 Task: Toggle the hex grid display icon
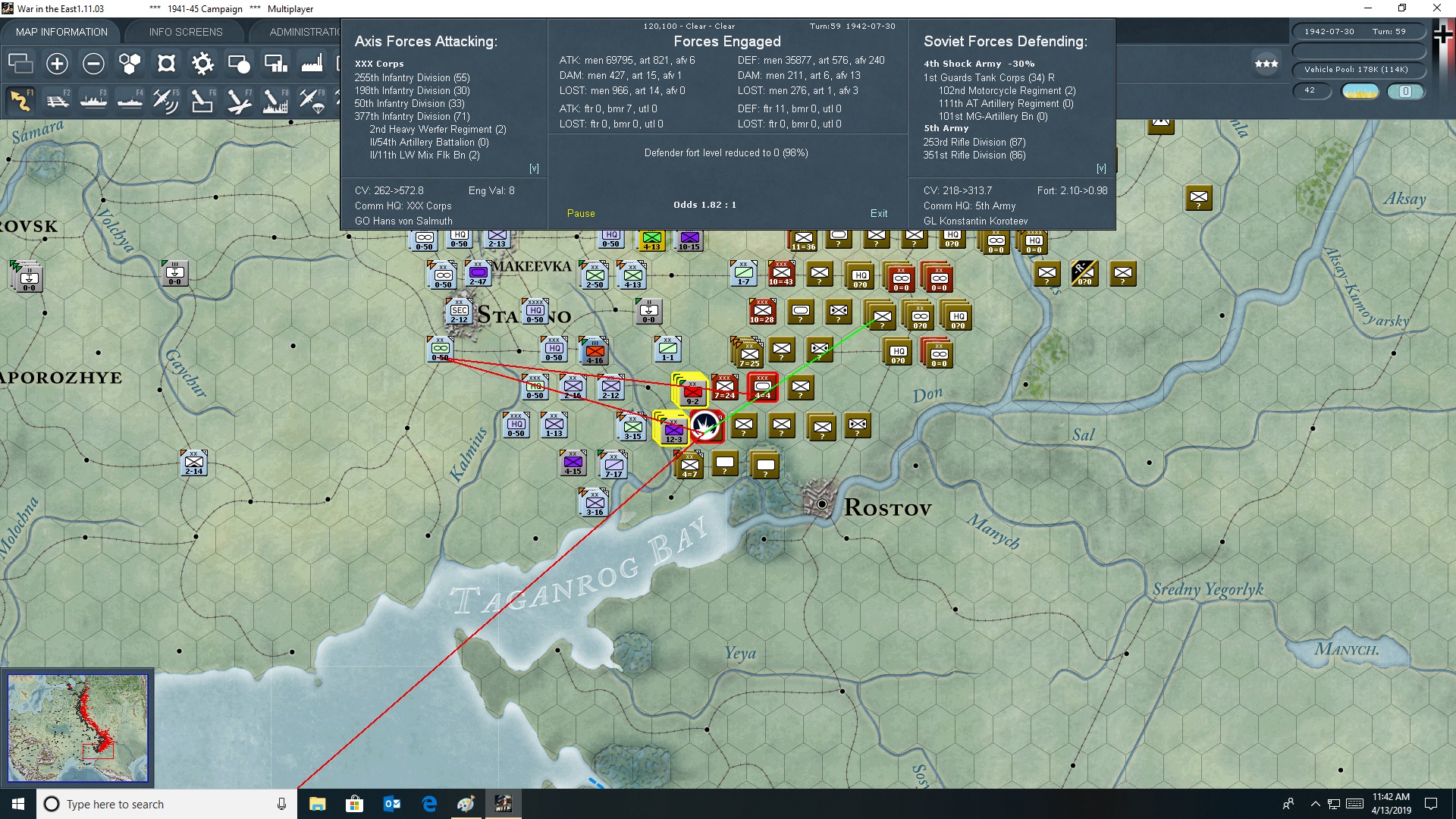click(x=130, y=64)
